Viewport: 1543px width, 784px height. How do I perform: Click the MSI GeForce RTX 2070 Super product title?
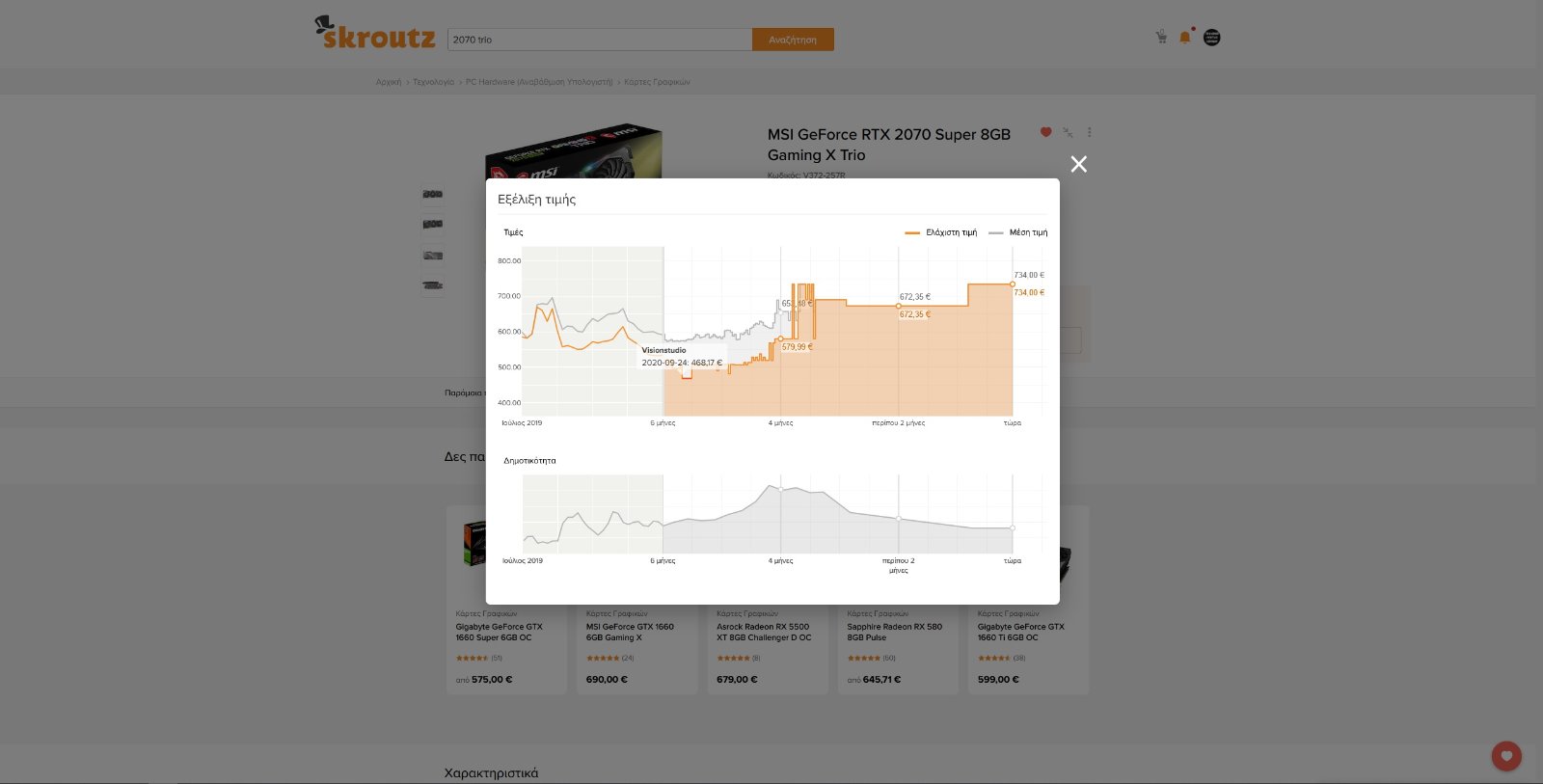pyautogui.click(x=889, y=145)
